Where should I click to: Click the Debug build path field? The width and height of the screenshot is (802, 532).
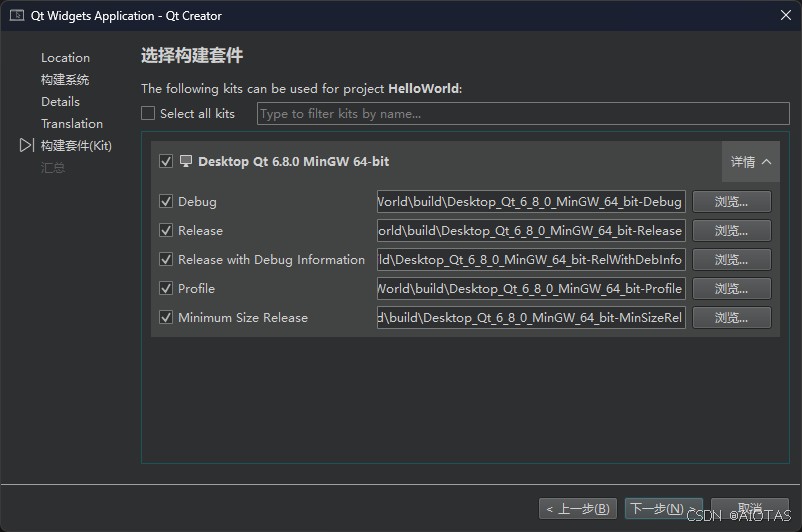click(531, 202)
